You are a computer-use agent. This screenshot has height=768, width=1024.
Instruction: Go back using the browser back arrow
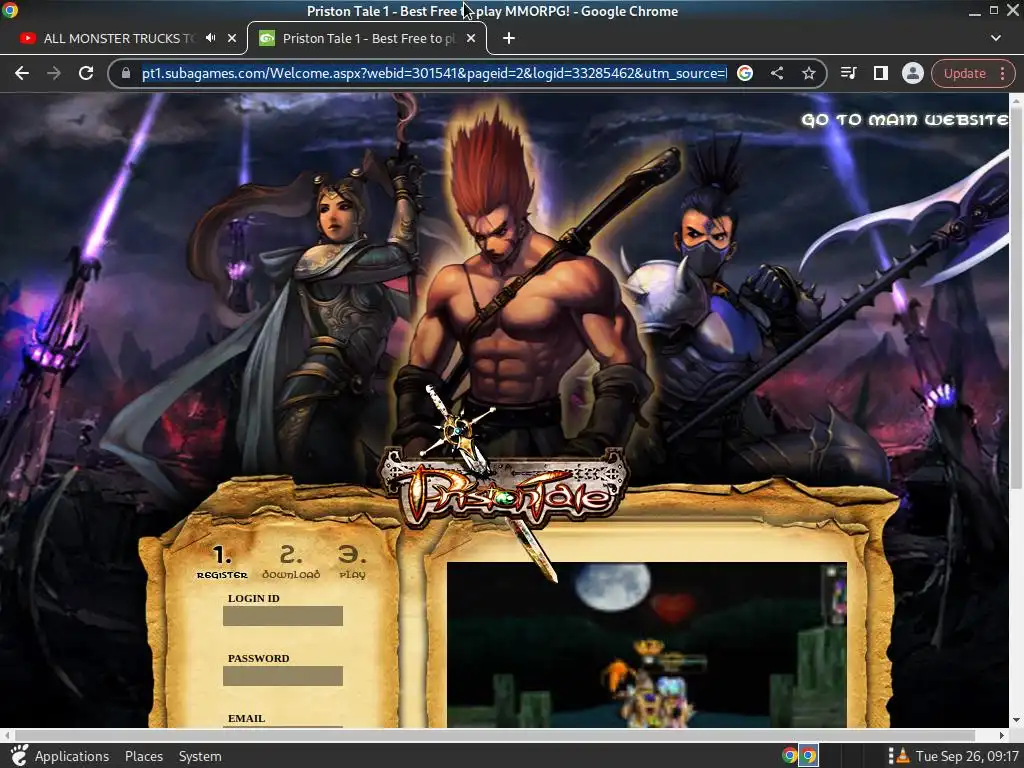(22, 73)
